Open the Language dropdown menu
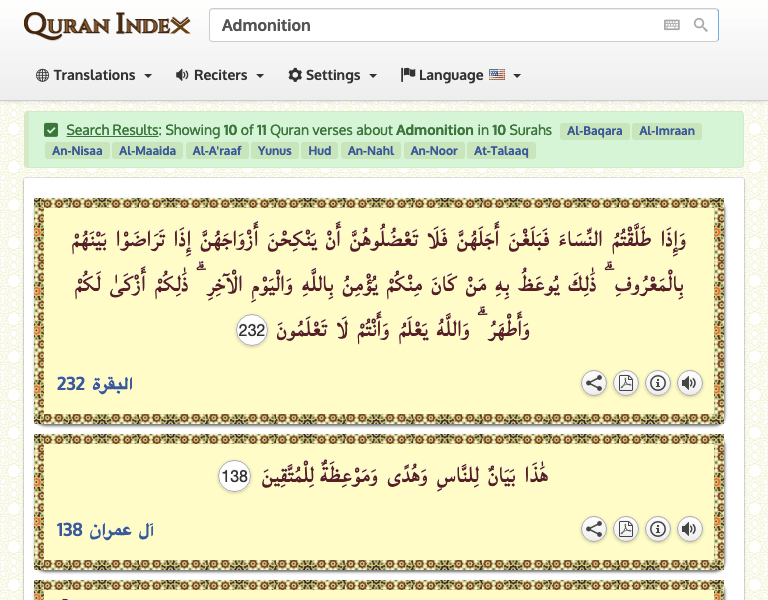Screen dimensions: 768x600 460,75
